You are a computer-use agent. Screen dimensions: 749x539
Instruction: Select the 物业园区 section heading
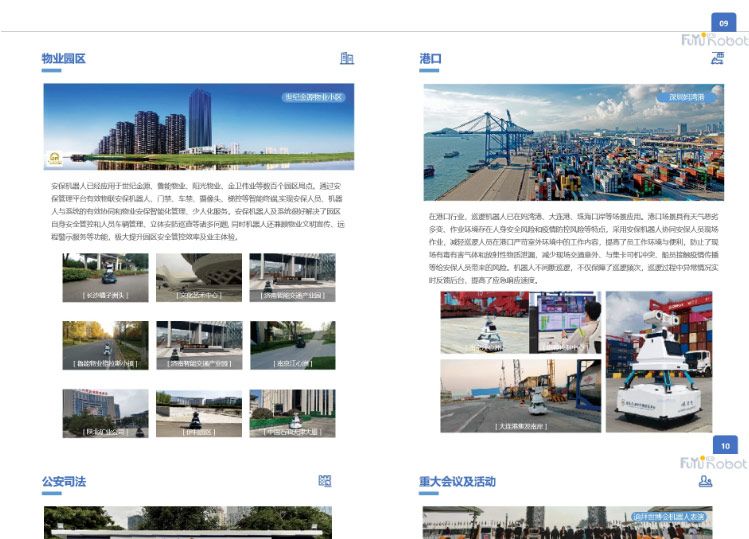point(63,59)
